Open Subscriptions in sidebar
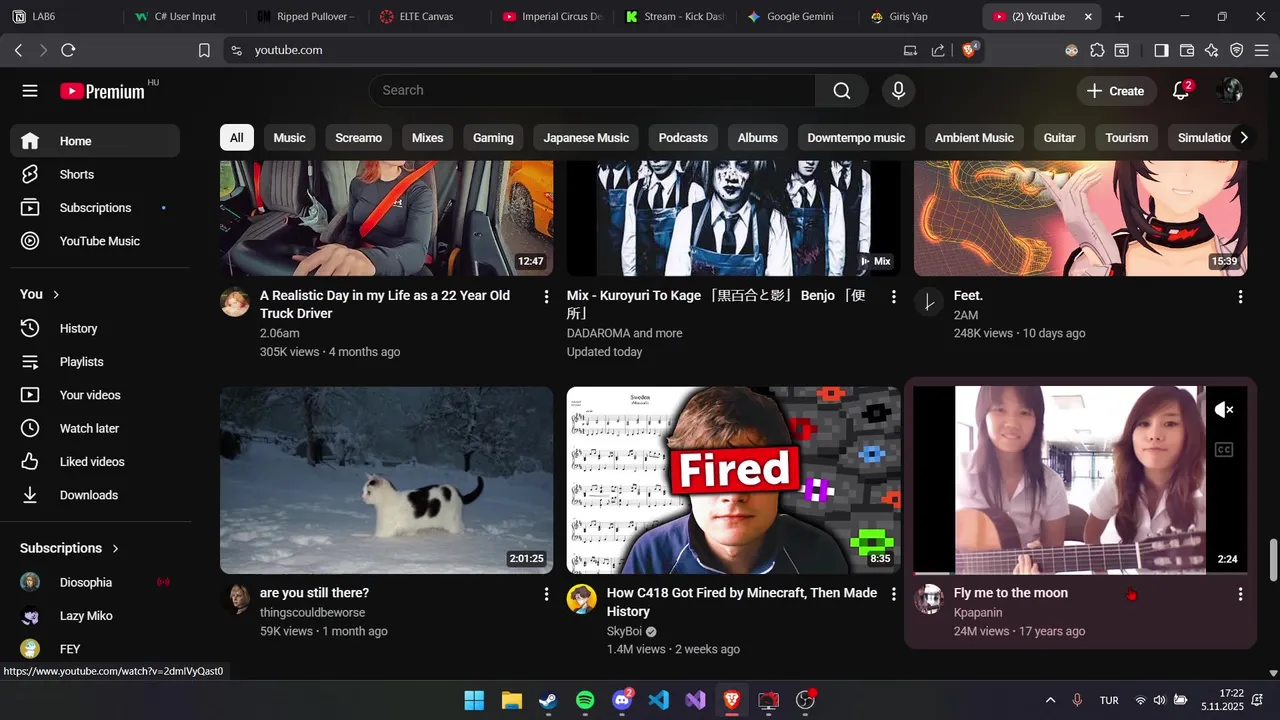The width and height of the screenshot is (1280, 720). click(95, 208)
